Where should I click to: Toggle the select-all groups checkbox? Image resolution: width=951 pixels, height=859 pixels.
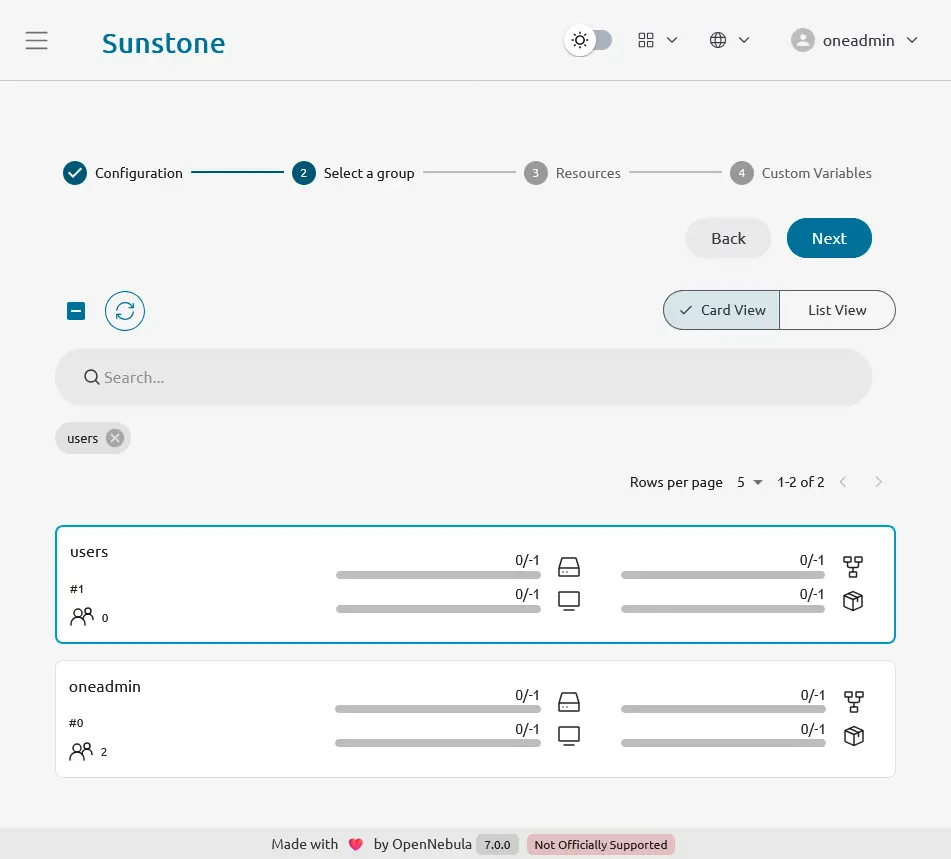click(x=76, y=311)
